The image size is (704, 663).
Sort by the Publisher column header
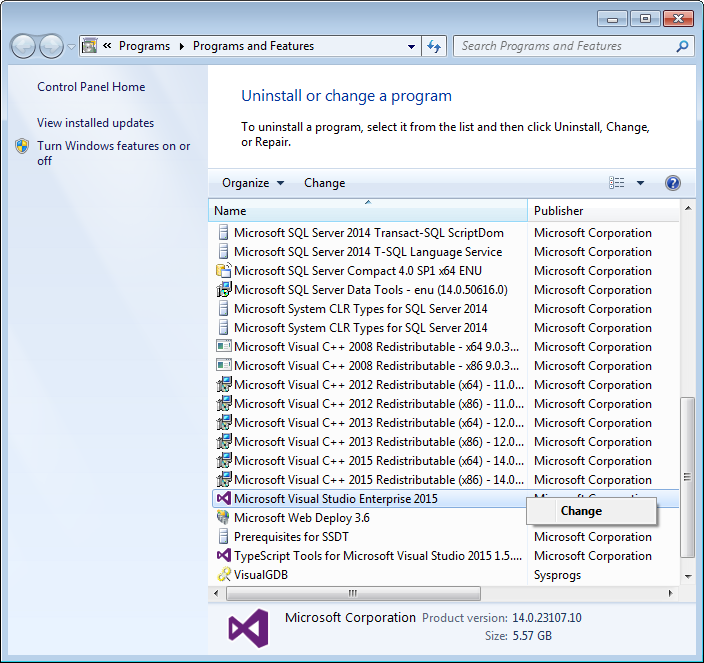[x=603, y=211]
